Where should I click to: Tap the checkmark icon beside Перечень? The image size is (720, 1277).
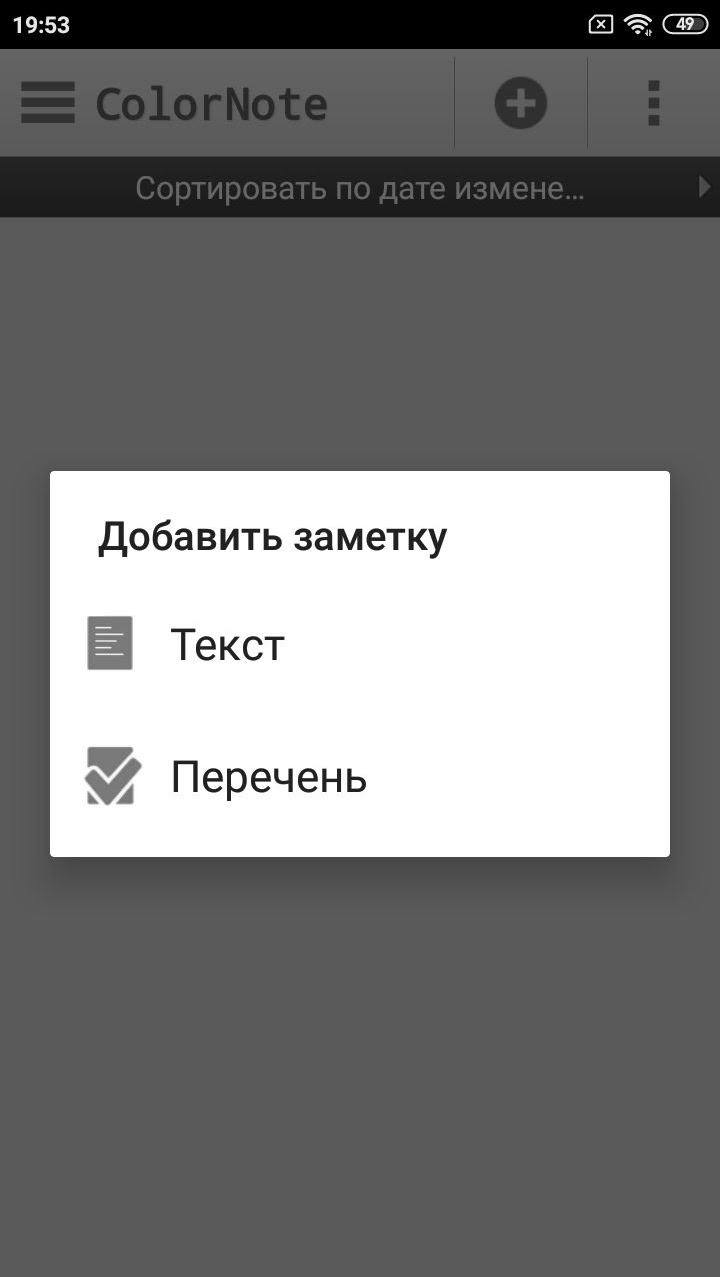(x=112, y=776)
